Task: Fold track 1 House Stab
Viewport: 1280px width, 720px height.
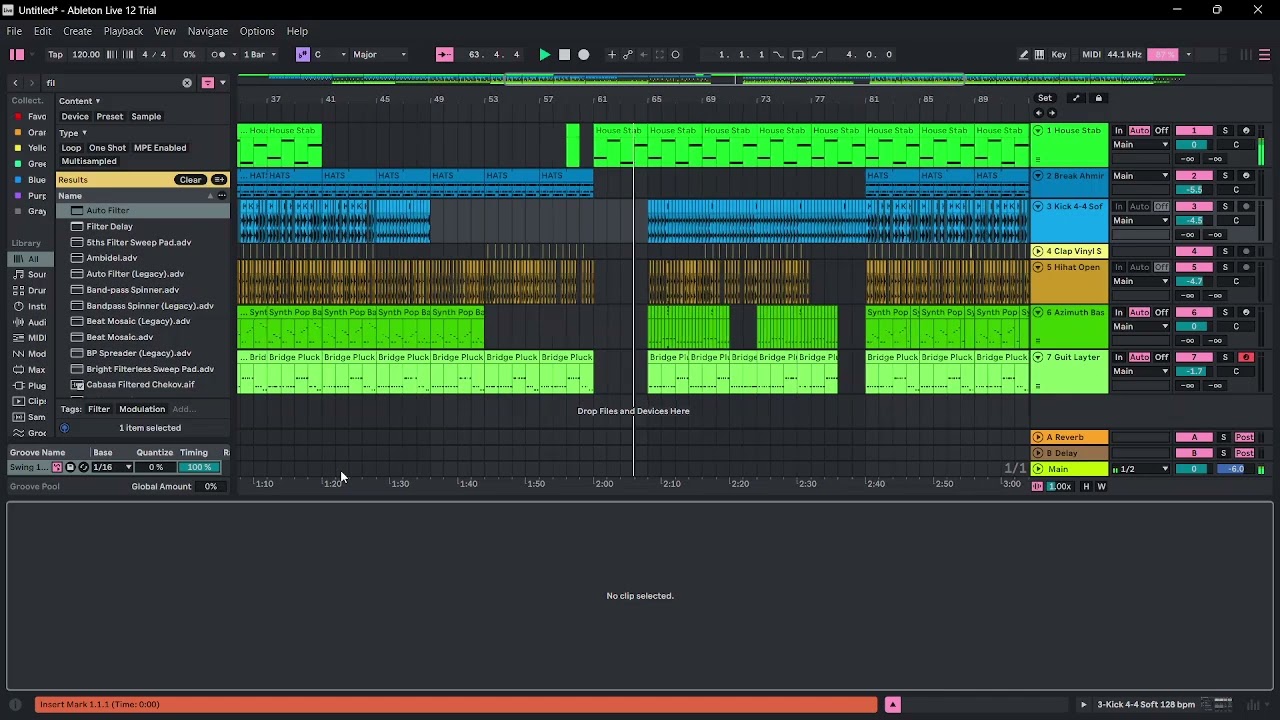Action: (1038, 131)
